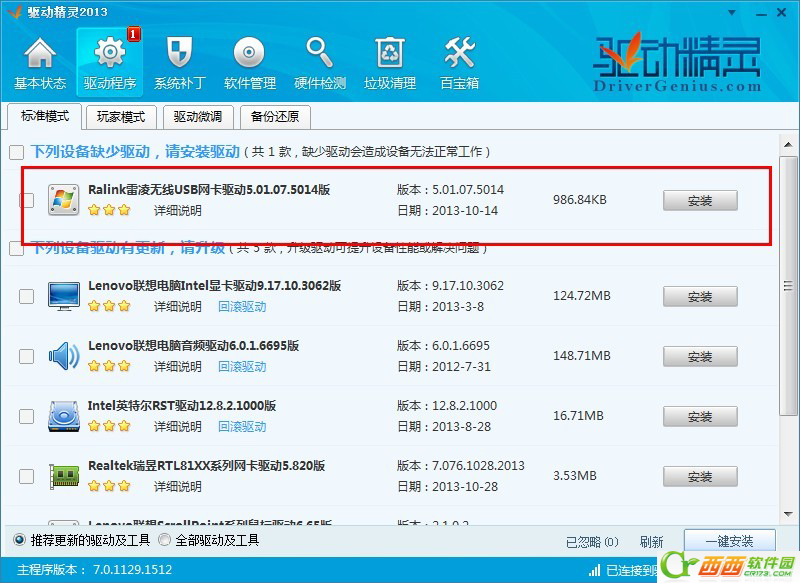Check the 下列设备缺少驱动 section checkbox

pyautogui.click(x=16, y=152)
